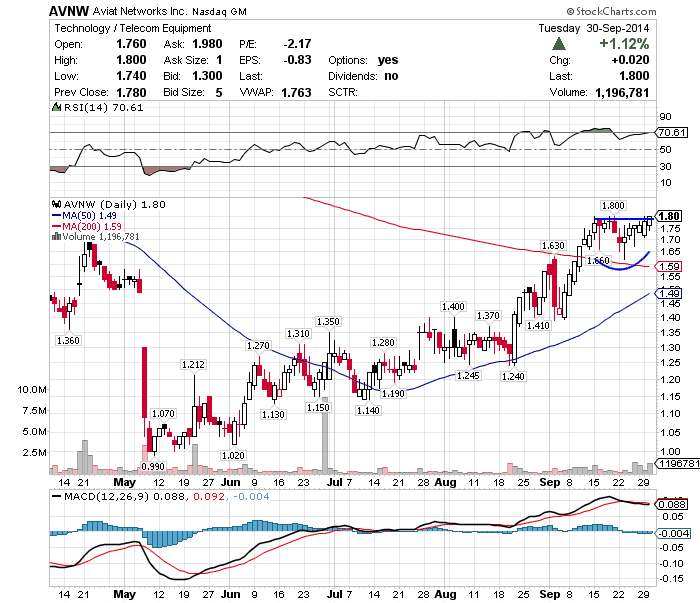Click the StockCharts.com copyright logo
700x603 pixels.
[x=611, y=11]
